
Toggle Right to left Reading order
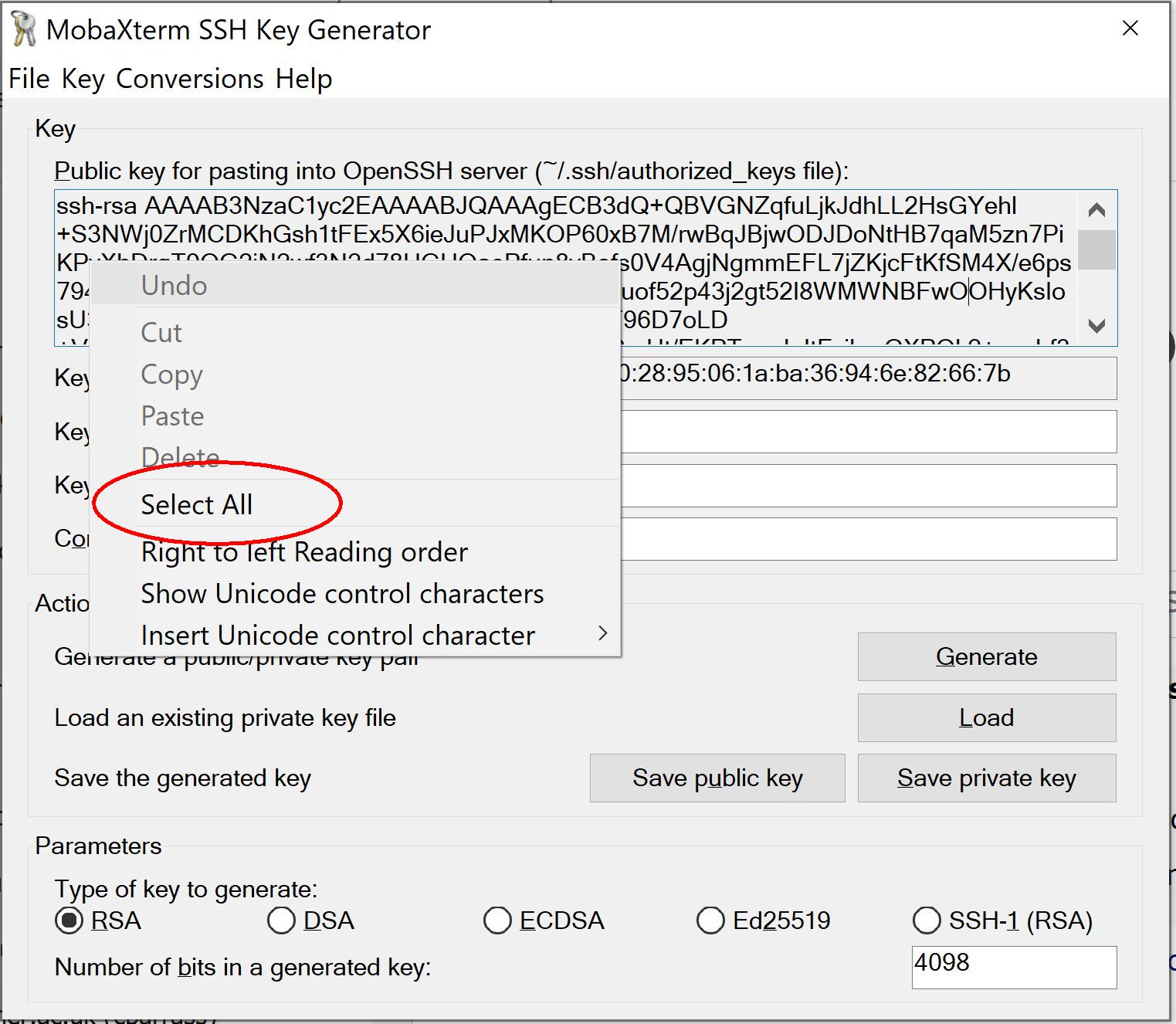[x=355, y=551]
